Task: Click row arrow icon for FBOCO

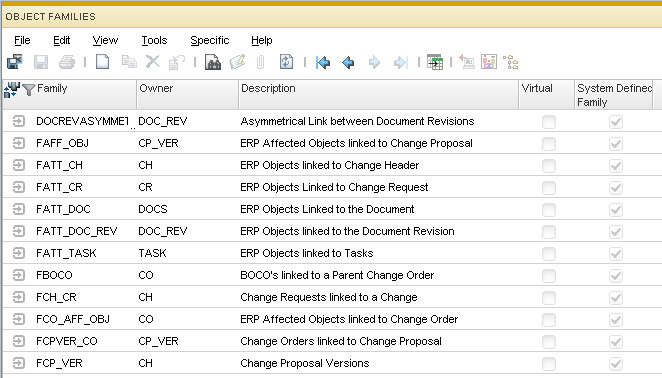Action: [x=19, y=275]
